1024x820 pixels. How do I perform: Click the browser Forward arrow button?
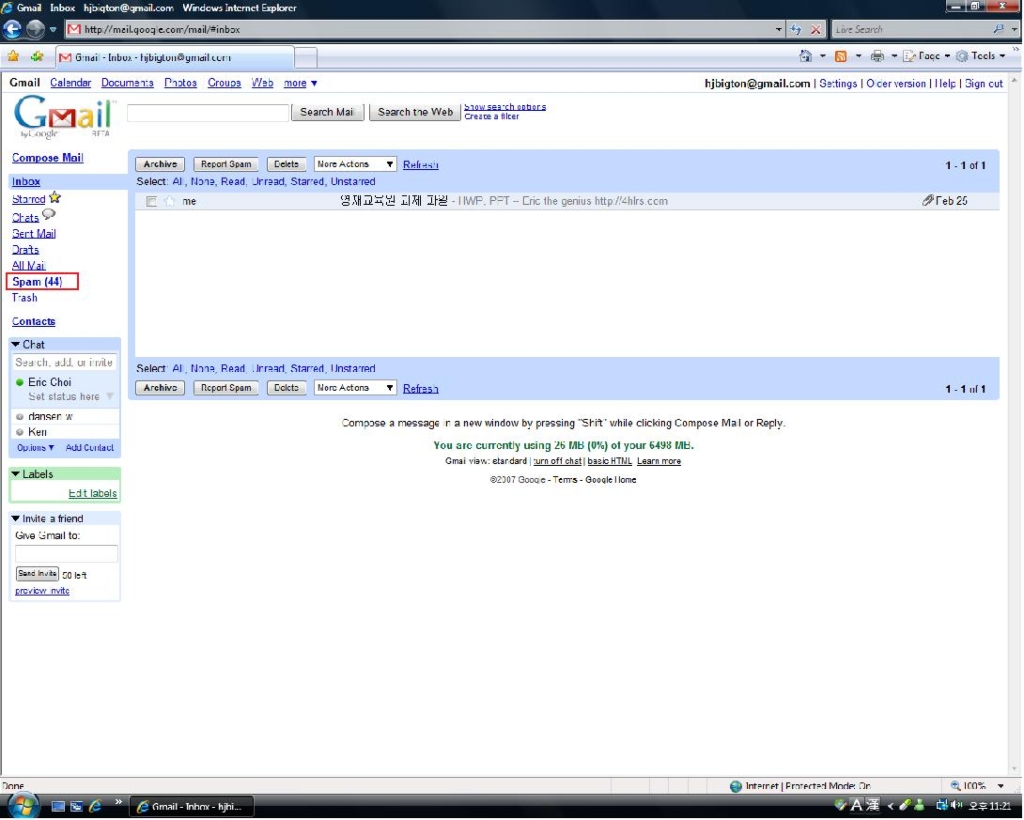tap(35, 29)
